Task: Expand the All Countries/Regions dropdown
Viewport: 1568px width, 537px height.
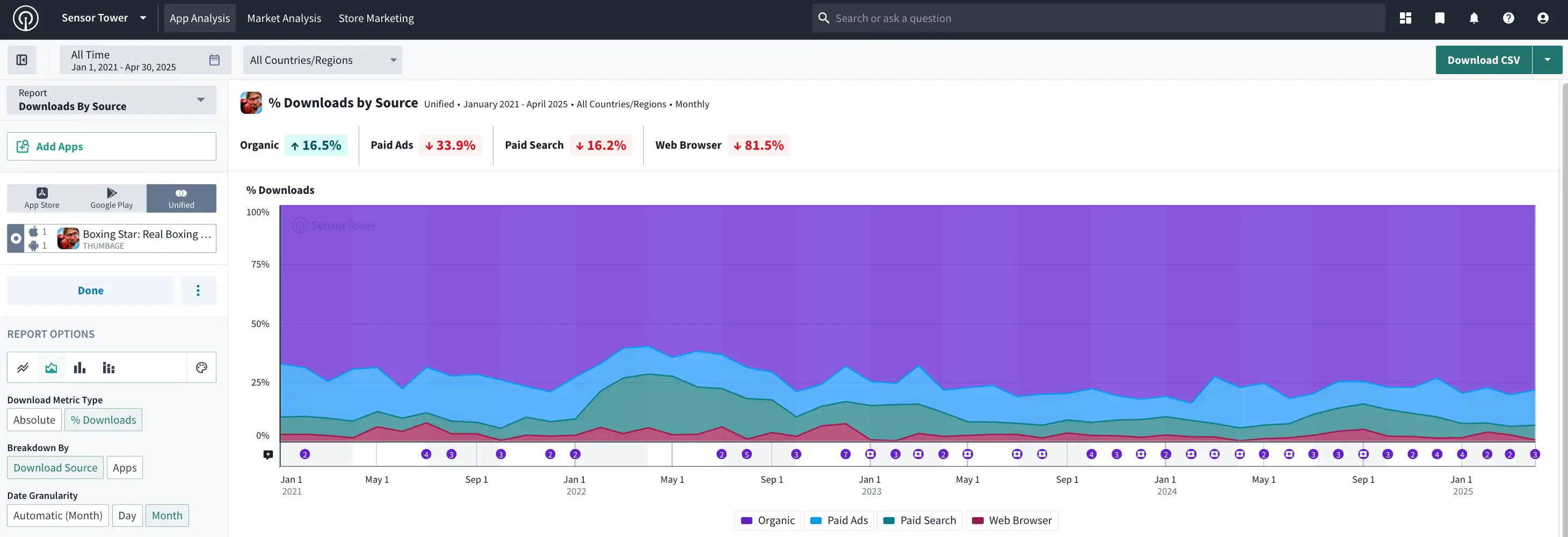Action: (x=323, y=60)
